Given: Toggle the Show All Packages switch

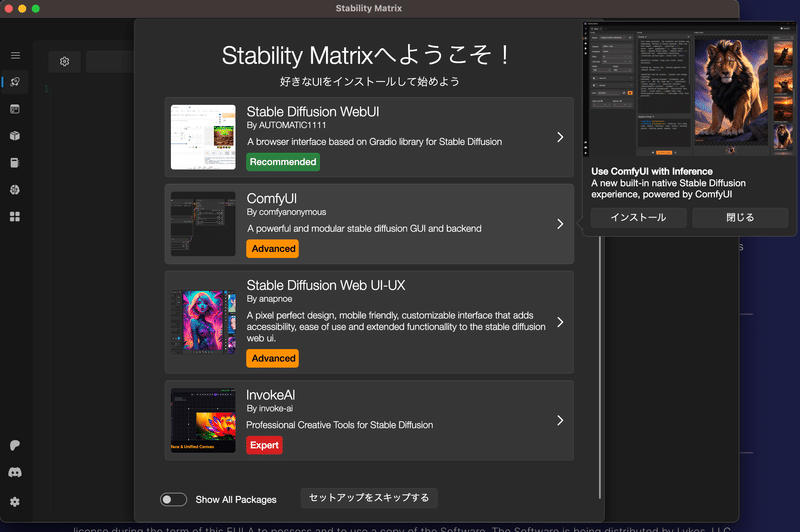Looking at the screenshot, I should [x=173, y=499].
